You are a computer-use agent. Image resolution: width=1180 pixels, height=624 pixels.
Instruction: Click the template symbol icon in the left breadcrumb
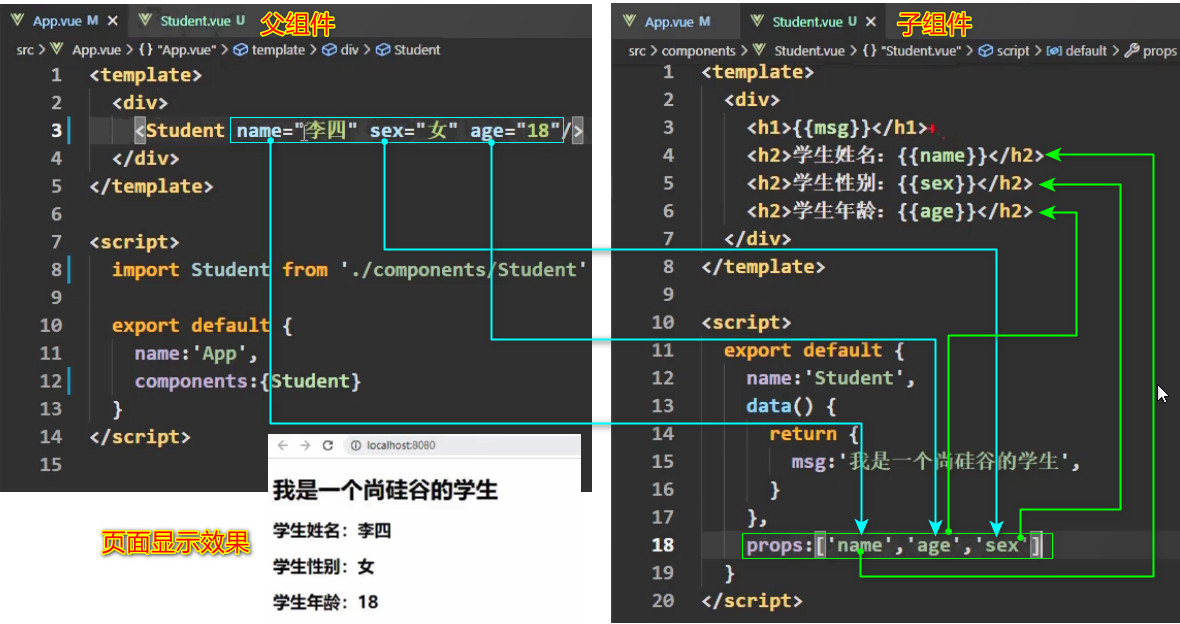click(239, 49)
